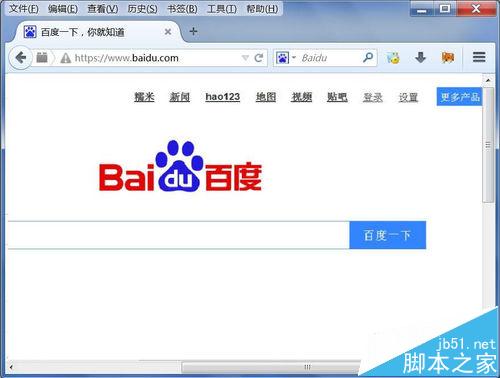Click inside the main Baidu search box
The image size is (500, 378).
pyautogui.click(x=178, y=235)
